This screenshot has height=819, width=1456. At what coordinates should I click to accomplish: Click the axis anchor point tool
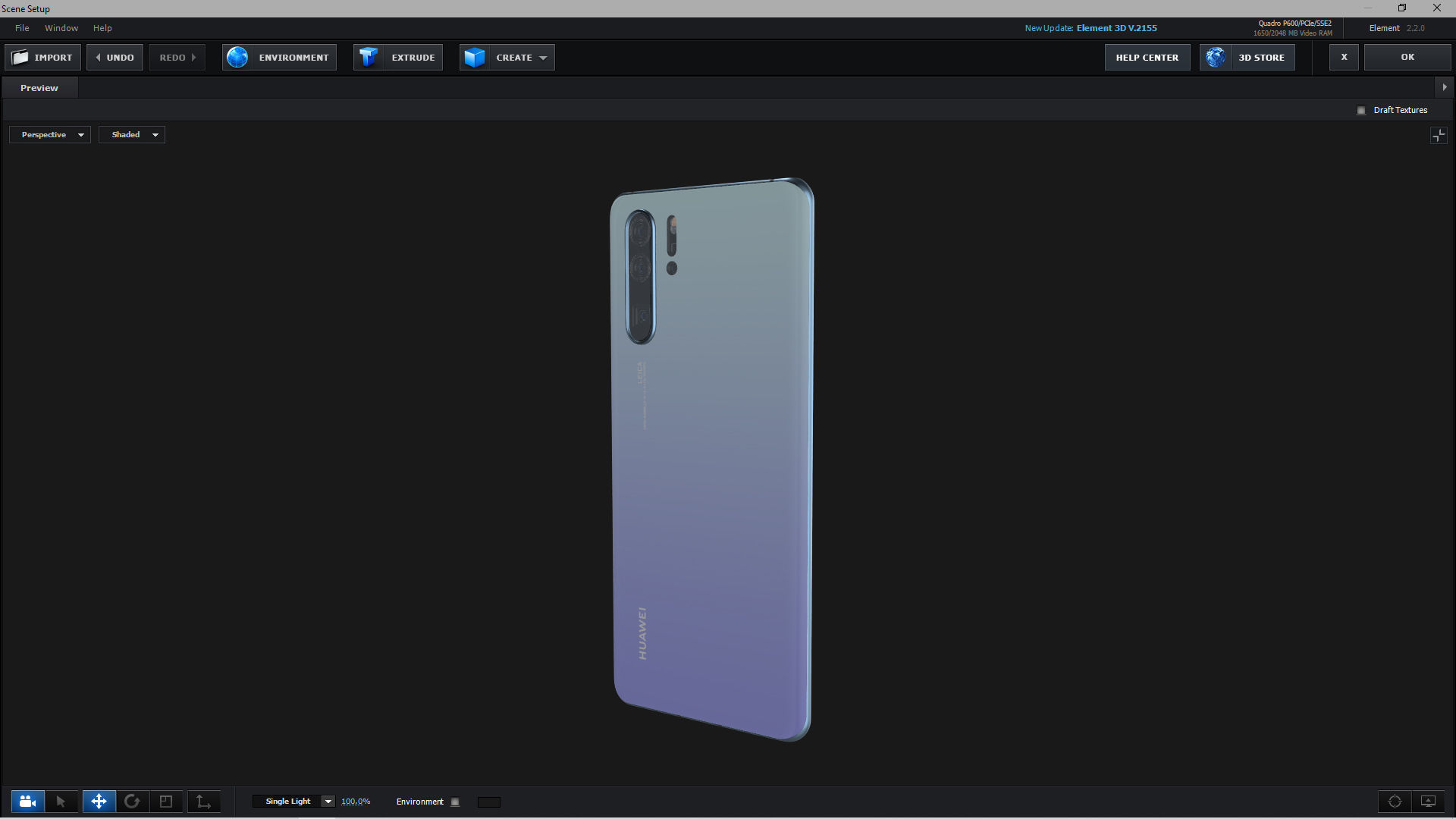pos(203,802)
